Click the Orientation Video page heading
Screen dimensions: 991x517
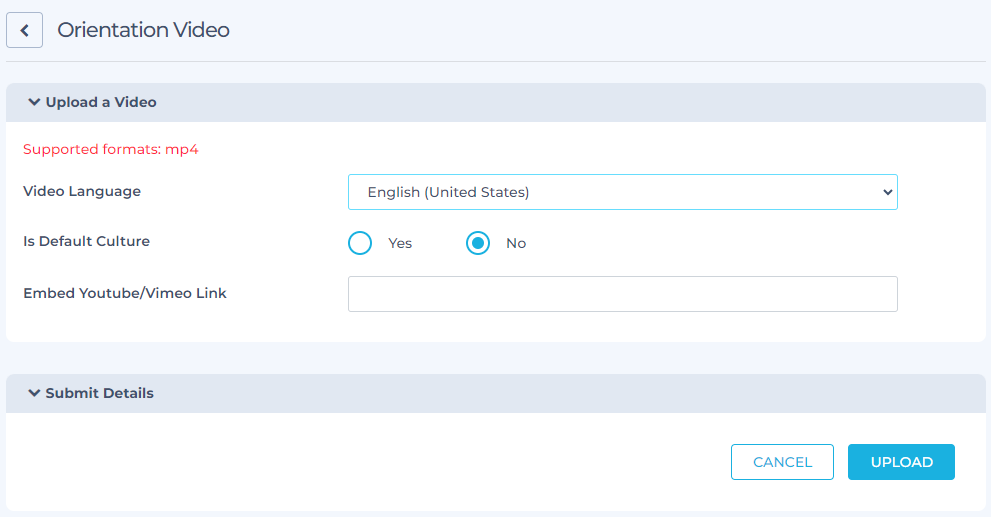[x=143, y=30]
